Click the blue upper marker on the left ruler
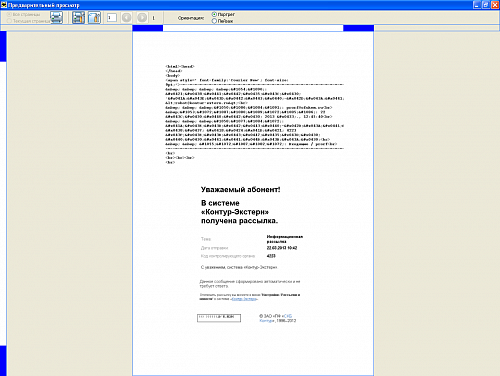 click(x=3, y=46)
